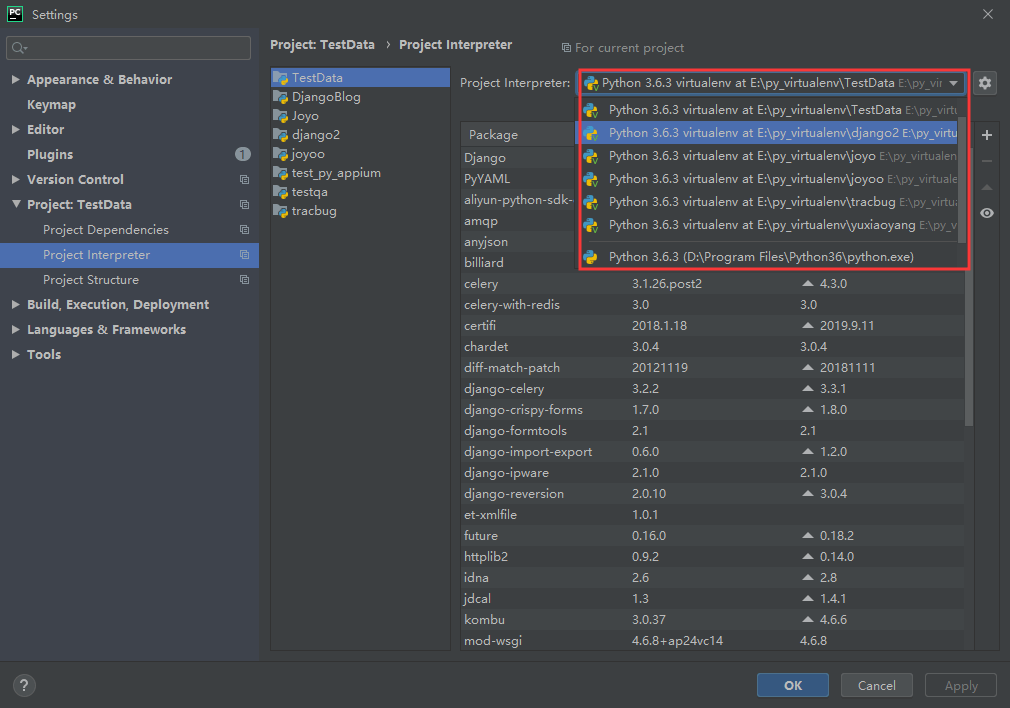The height and width of the screenshot is (708, 1010).
Task: Select the httplib2 package row
Action: coord(712,557)
